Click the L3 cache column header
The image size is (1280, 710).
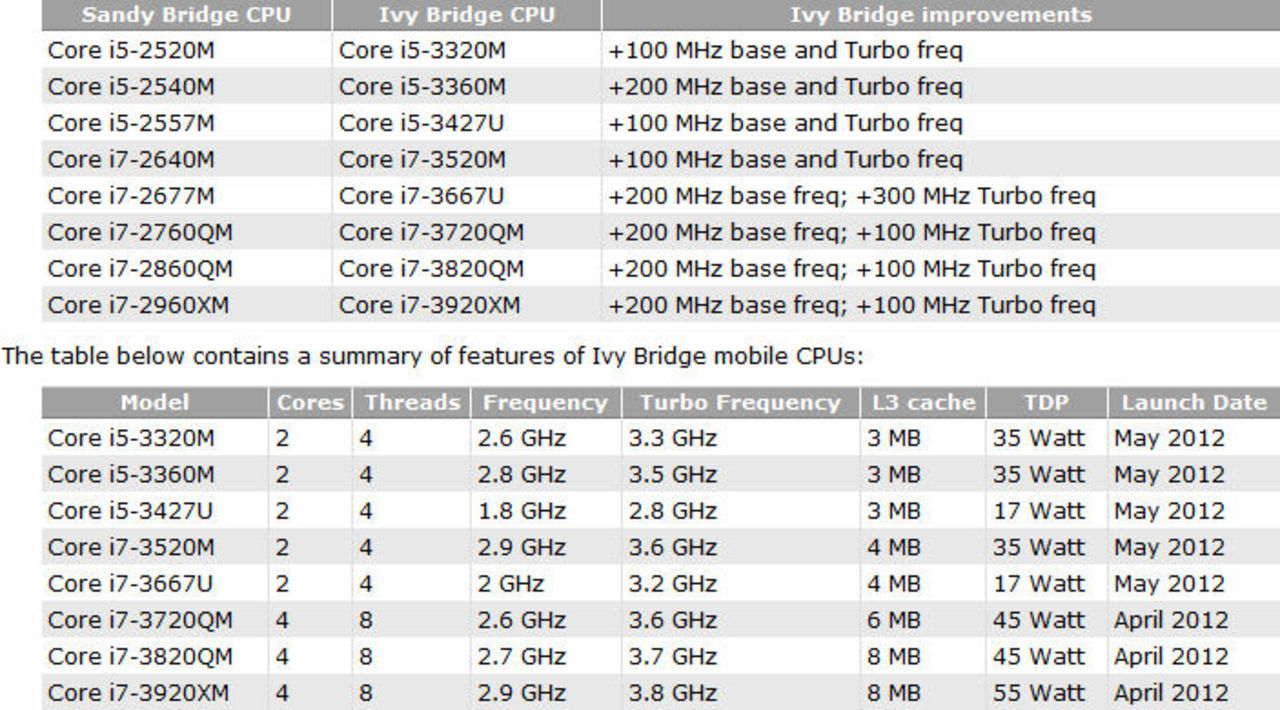[921, 403]
